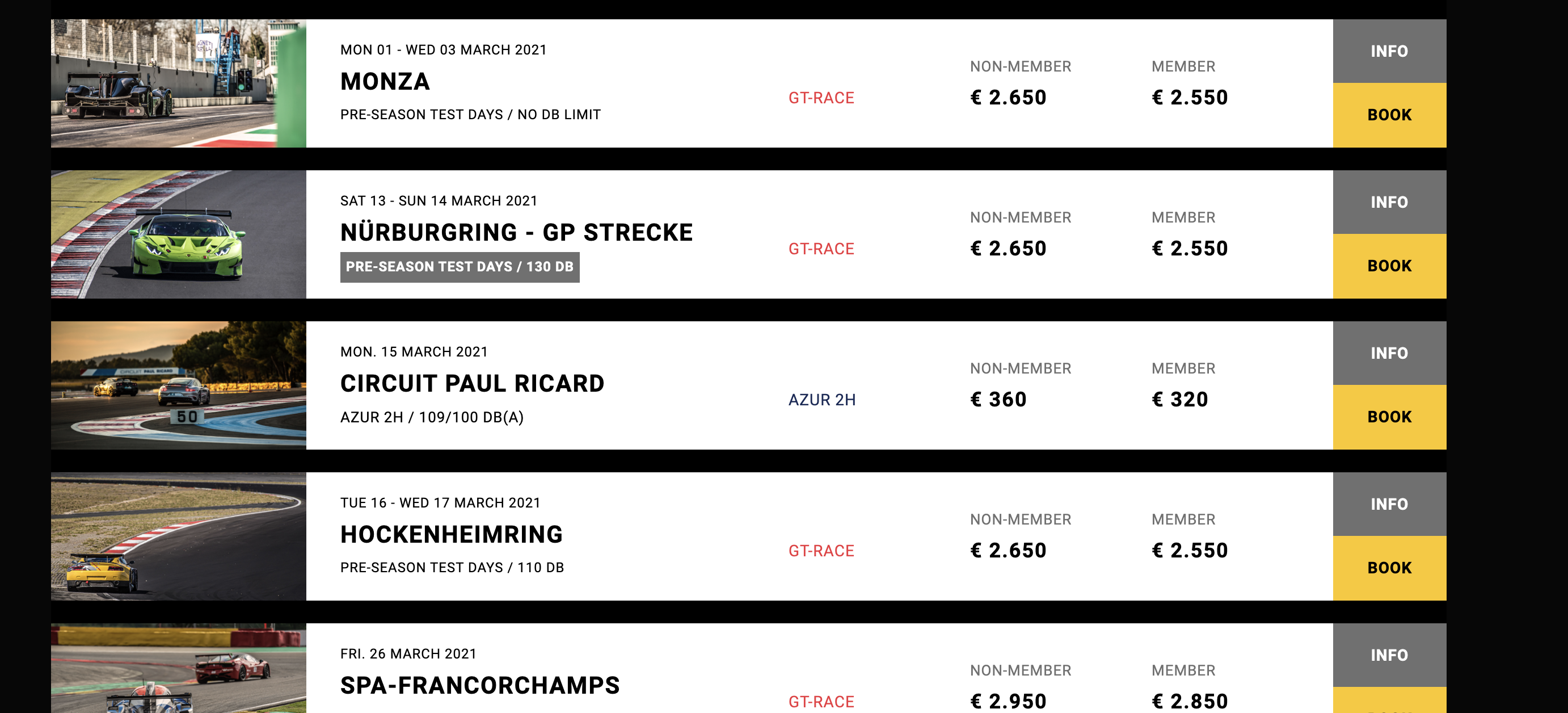1568x713 pixels.
Task: Open INFO for Spa-Francorchamps
Action: [1389, 655]
